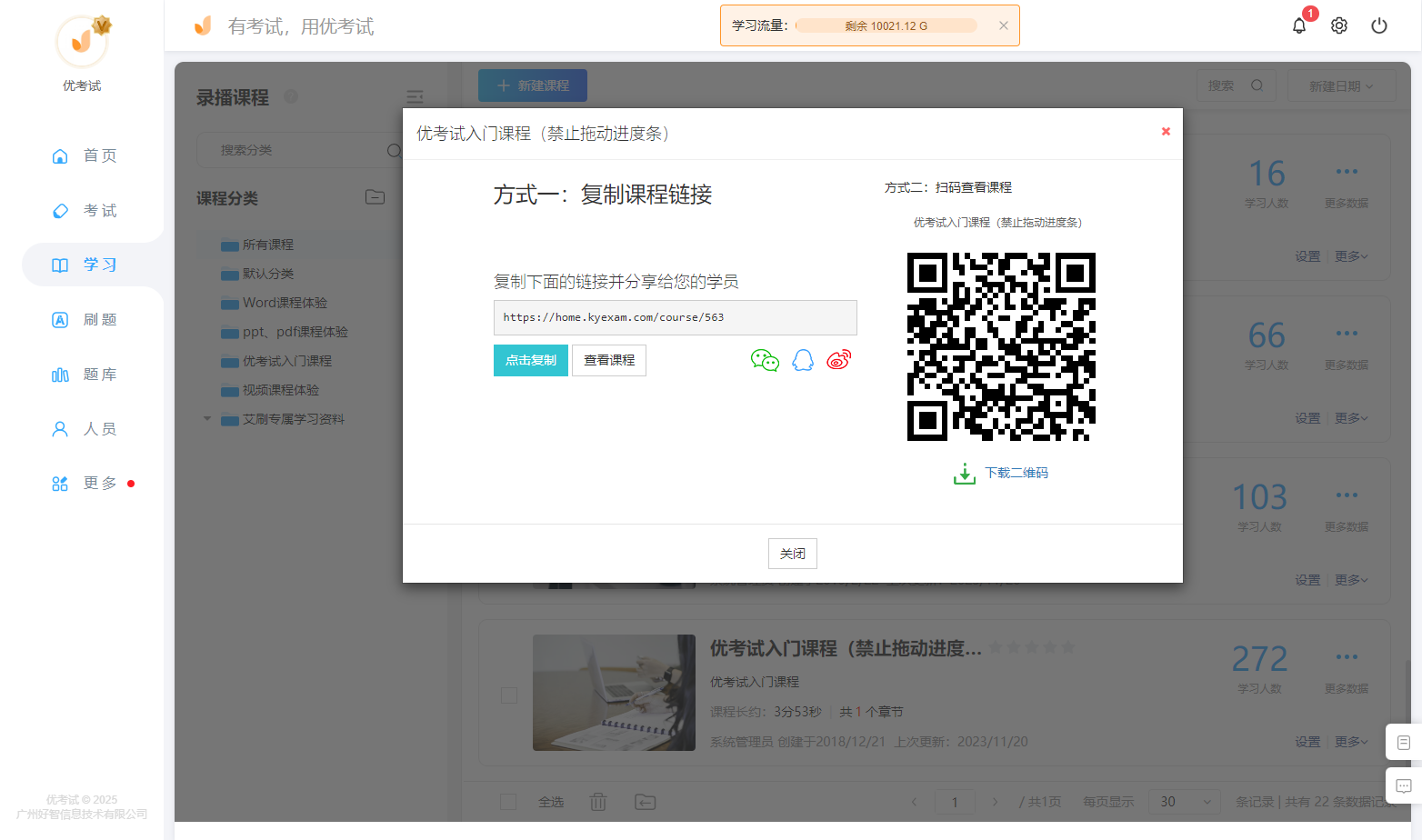
Task: Click the move-to-folder icon at bottom
Action: tap(645, 802)
